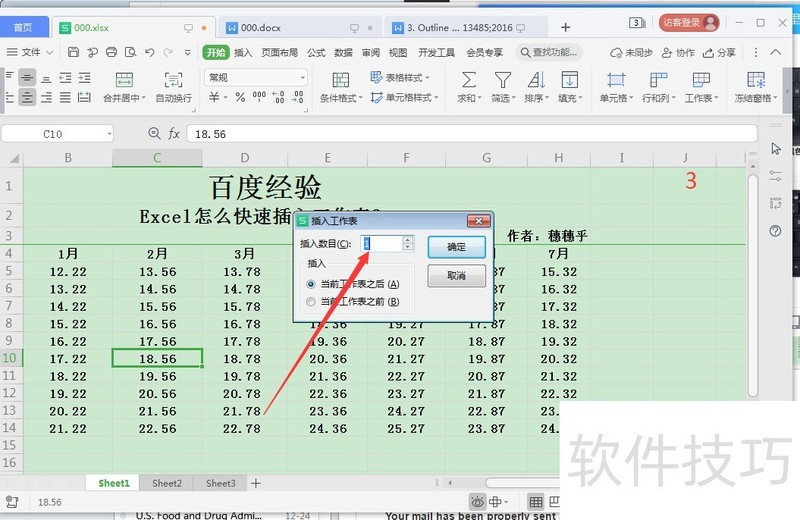Open the AutoSum (求和) tool

pos(468,87)
